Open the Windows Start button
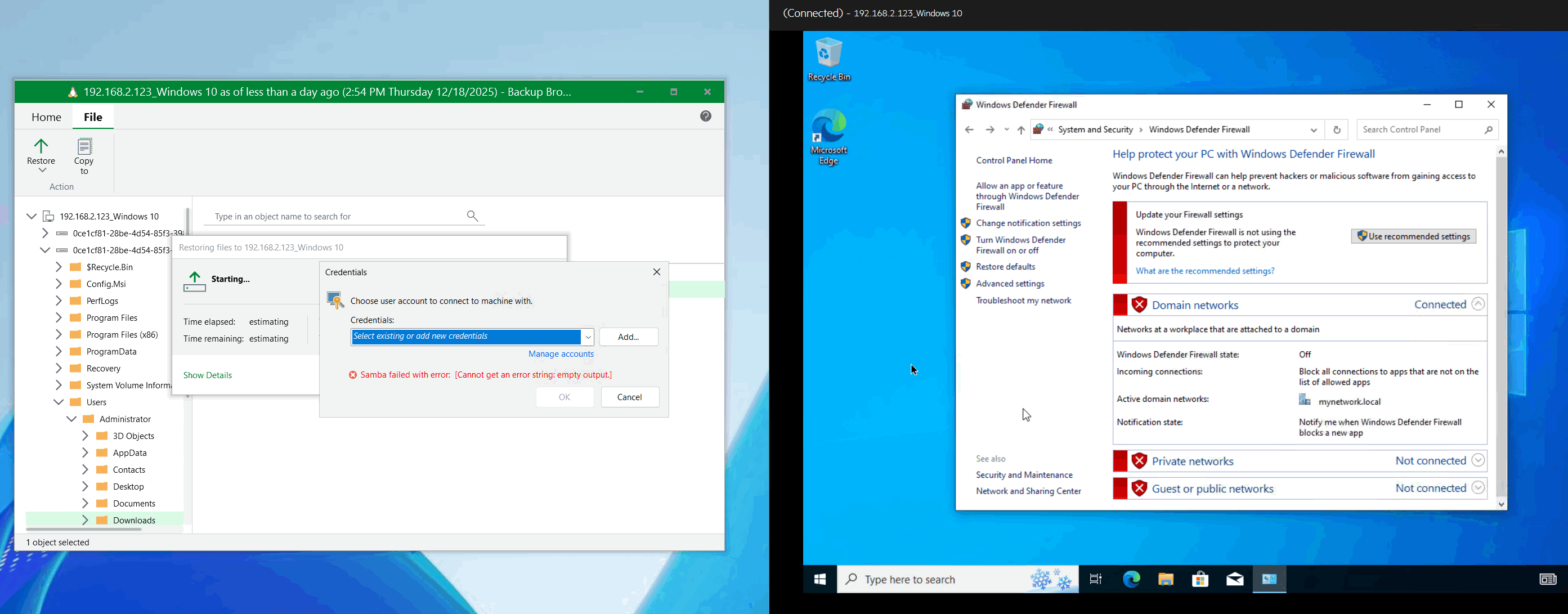The image size is (1568, 614). (820, 579)
